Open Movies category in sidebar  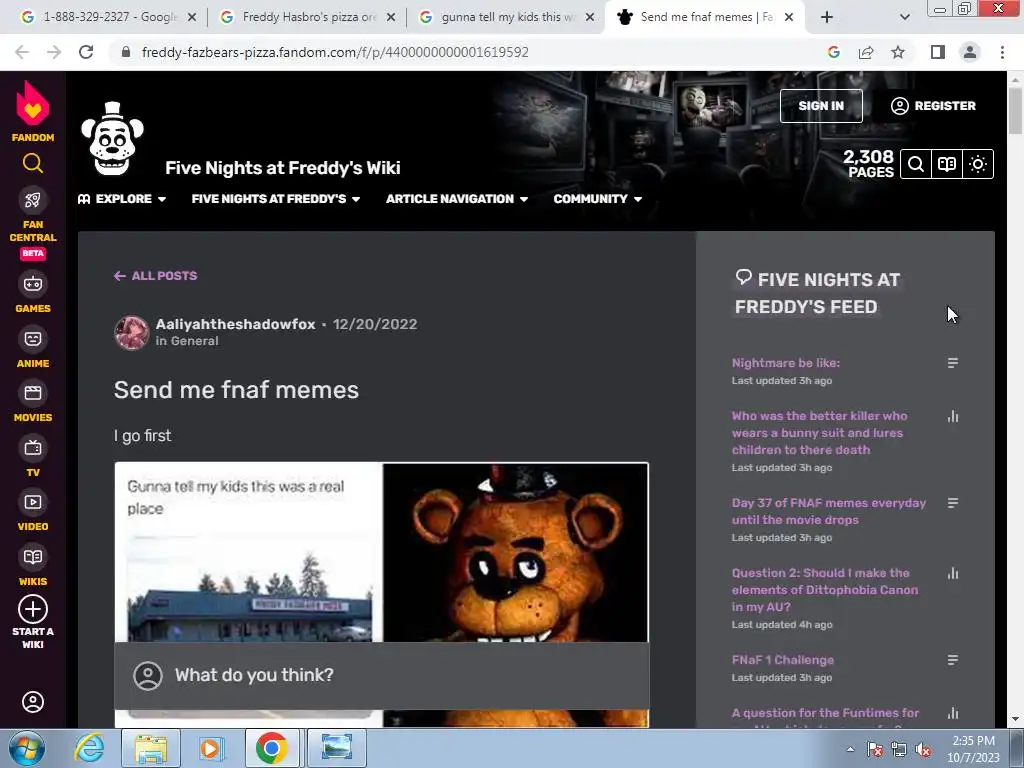click(x=33, y=402)
